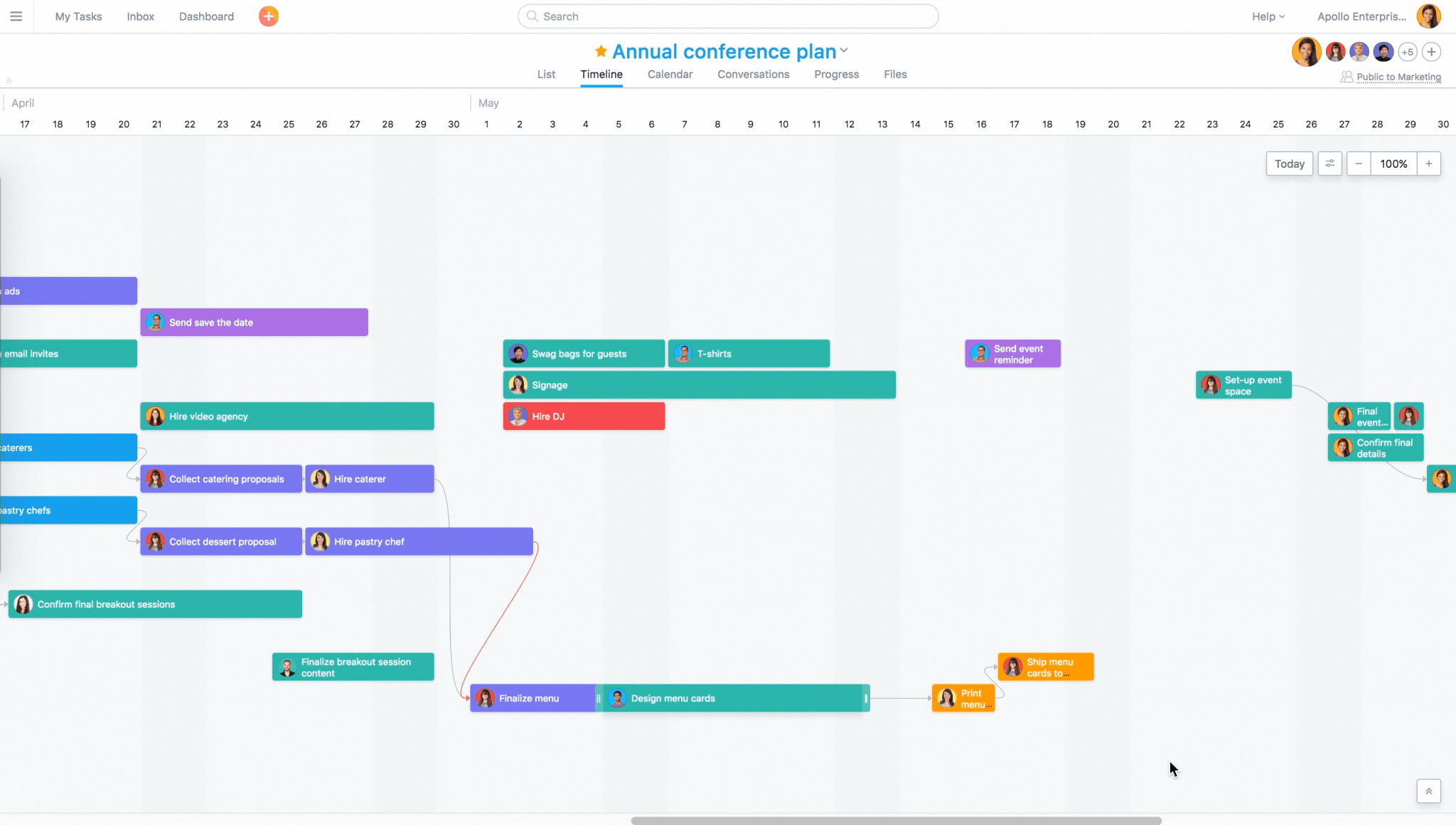Click the Signage task timeline bar
Viewport: 1456px width, 825px height.
click(699, 385)
